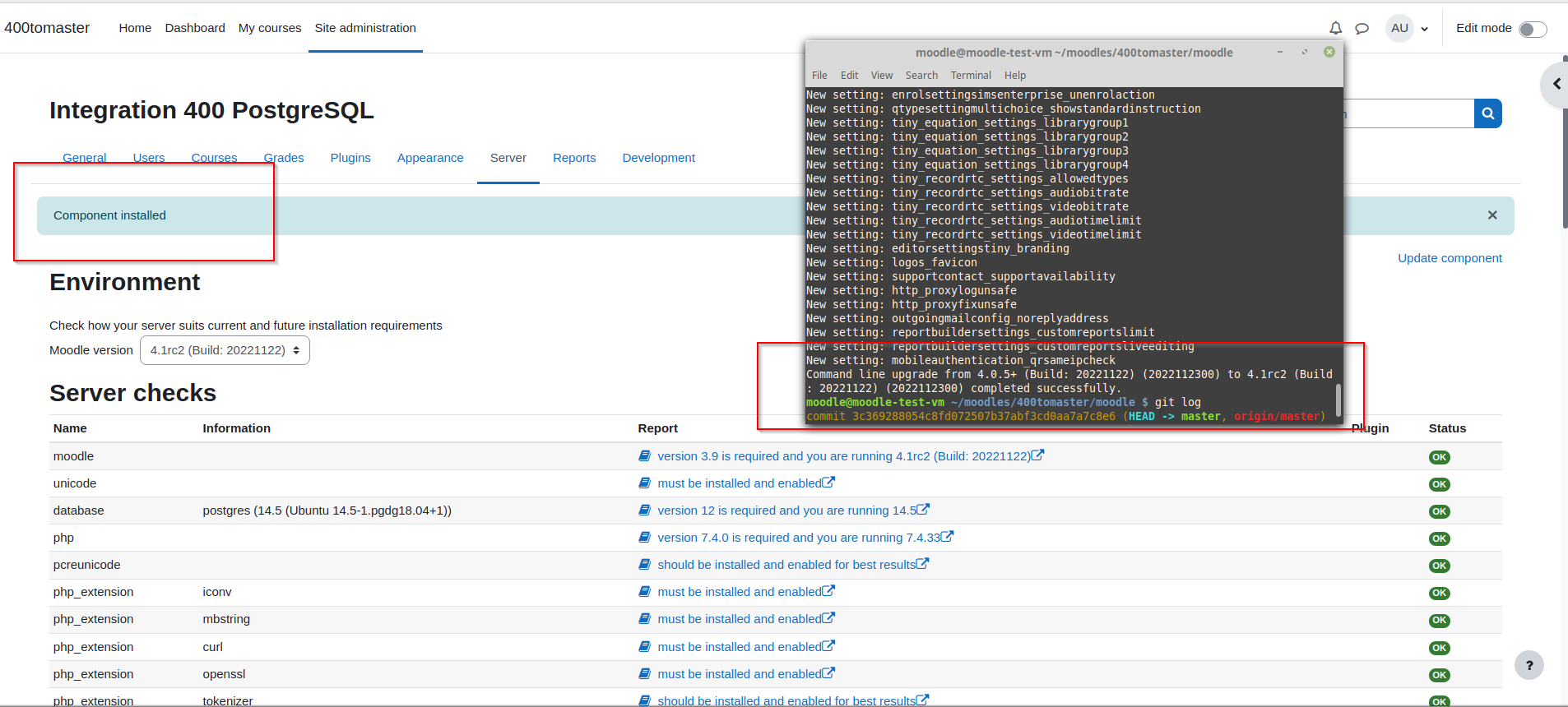Click the Update component link

click(1450, 258)
